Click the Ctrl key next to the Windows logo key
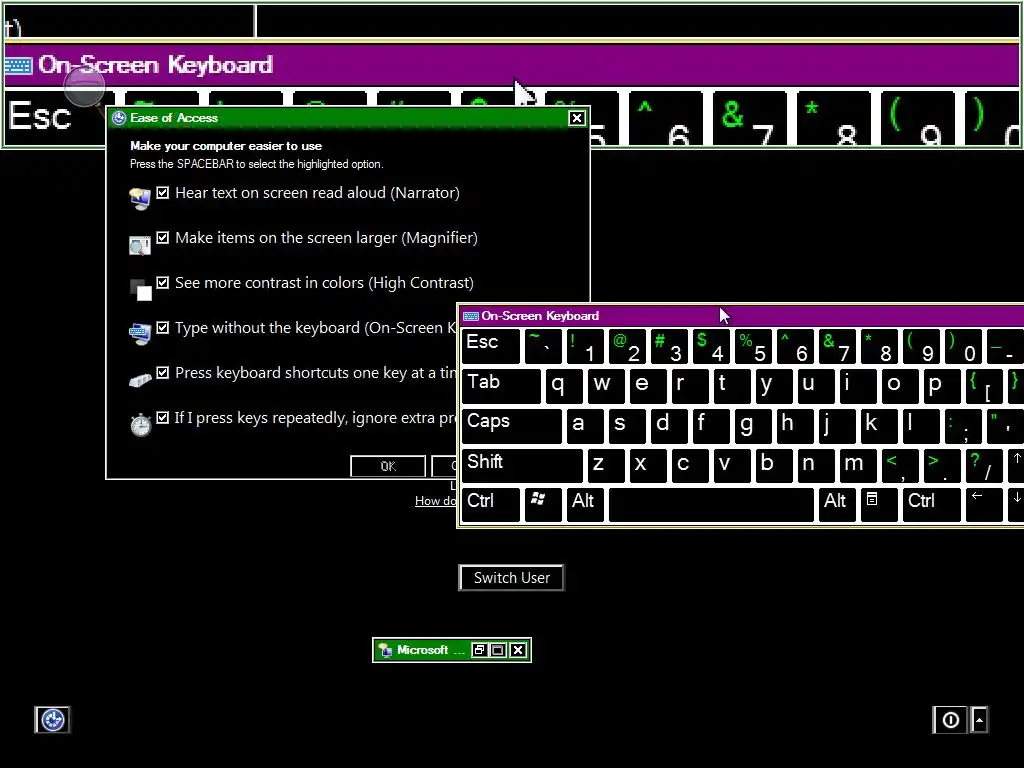This screenshot has width=1024, height=768. pos(490,505)
